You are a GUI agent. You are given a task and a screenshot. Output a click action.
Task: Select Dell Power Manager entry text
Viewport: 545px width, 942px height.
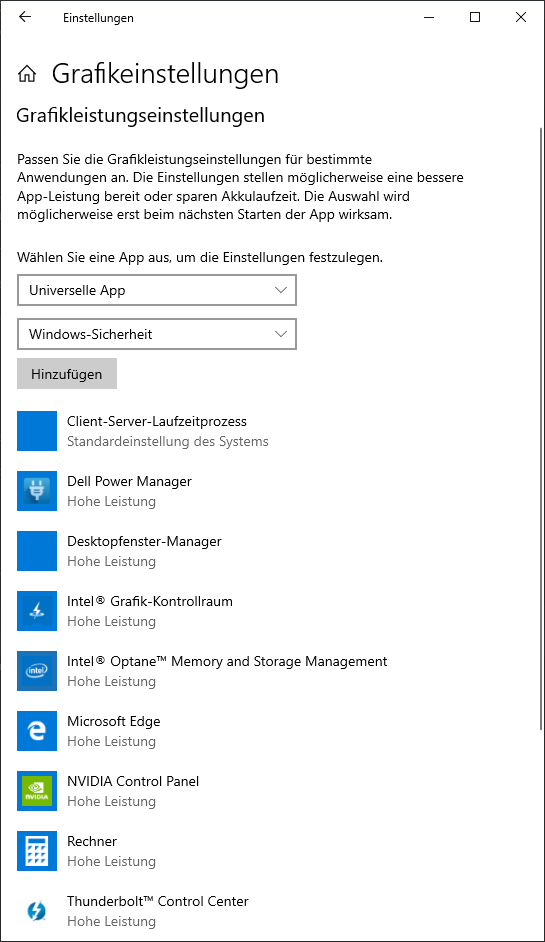(x=129, y=482)
